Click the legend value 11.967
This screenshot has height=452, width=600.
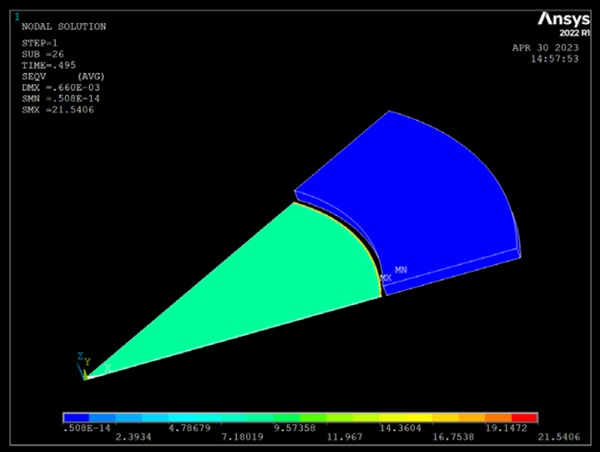point(344,437)
